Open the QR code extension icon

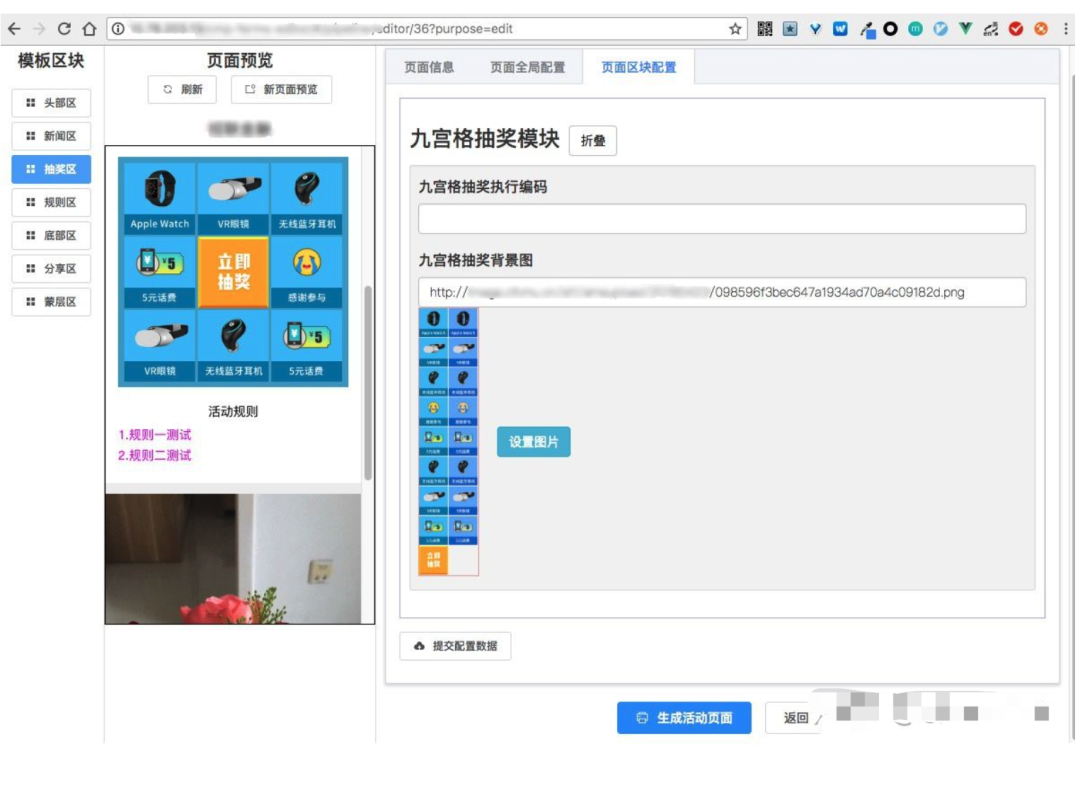(x=765, y=29)
